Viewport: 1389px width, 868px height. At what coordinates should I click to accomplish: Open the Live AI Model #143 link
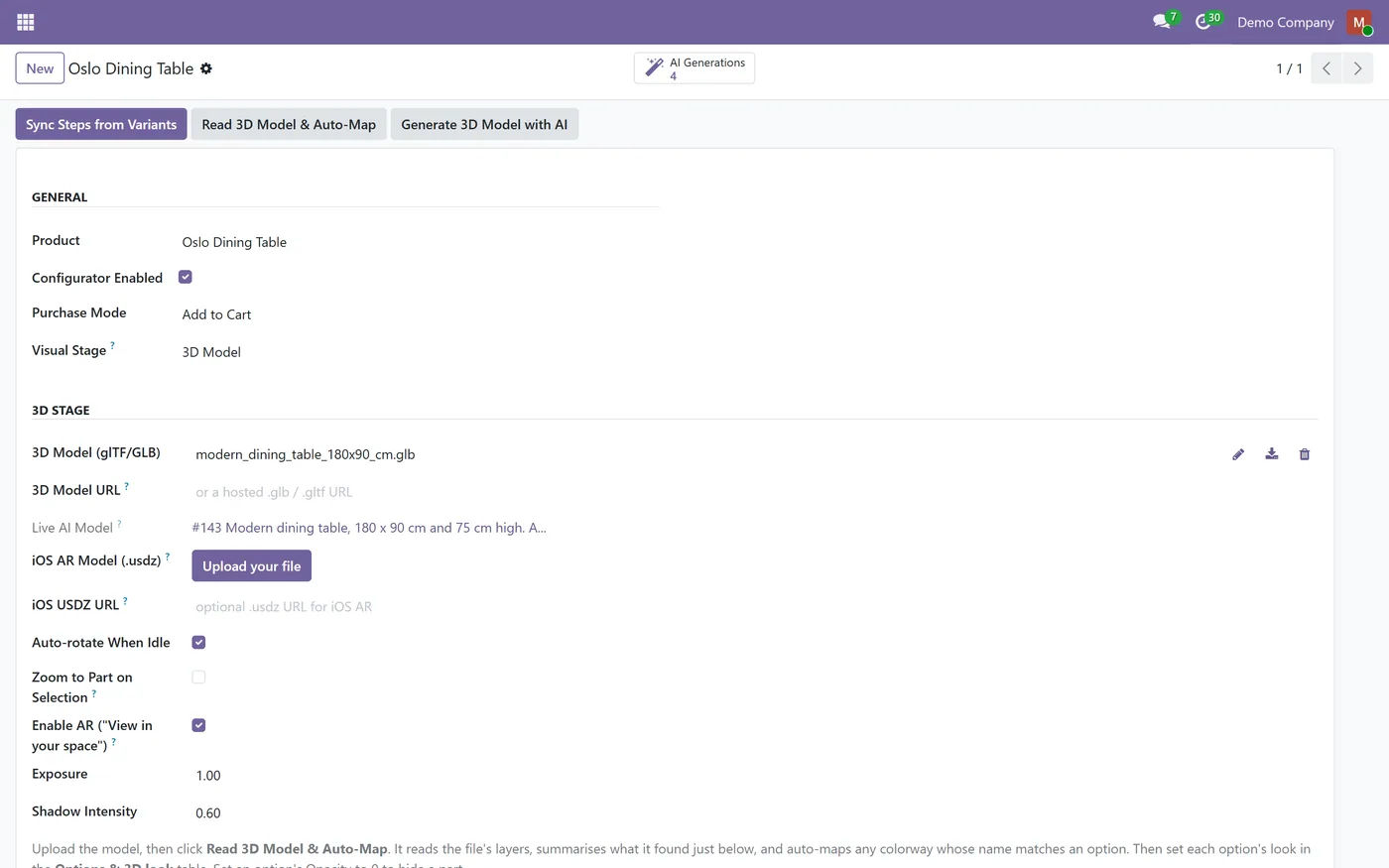pos(369,528)
